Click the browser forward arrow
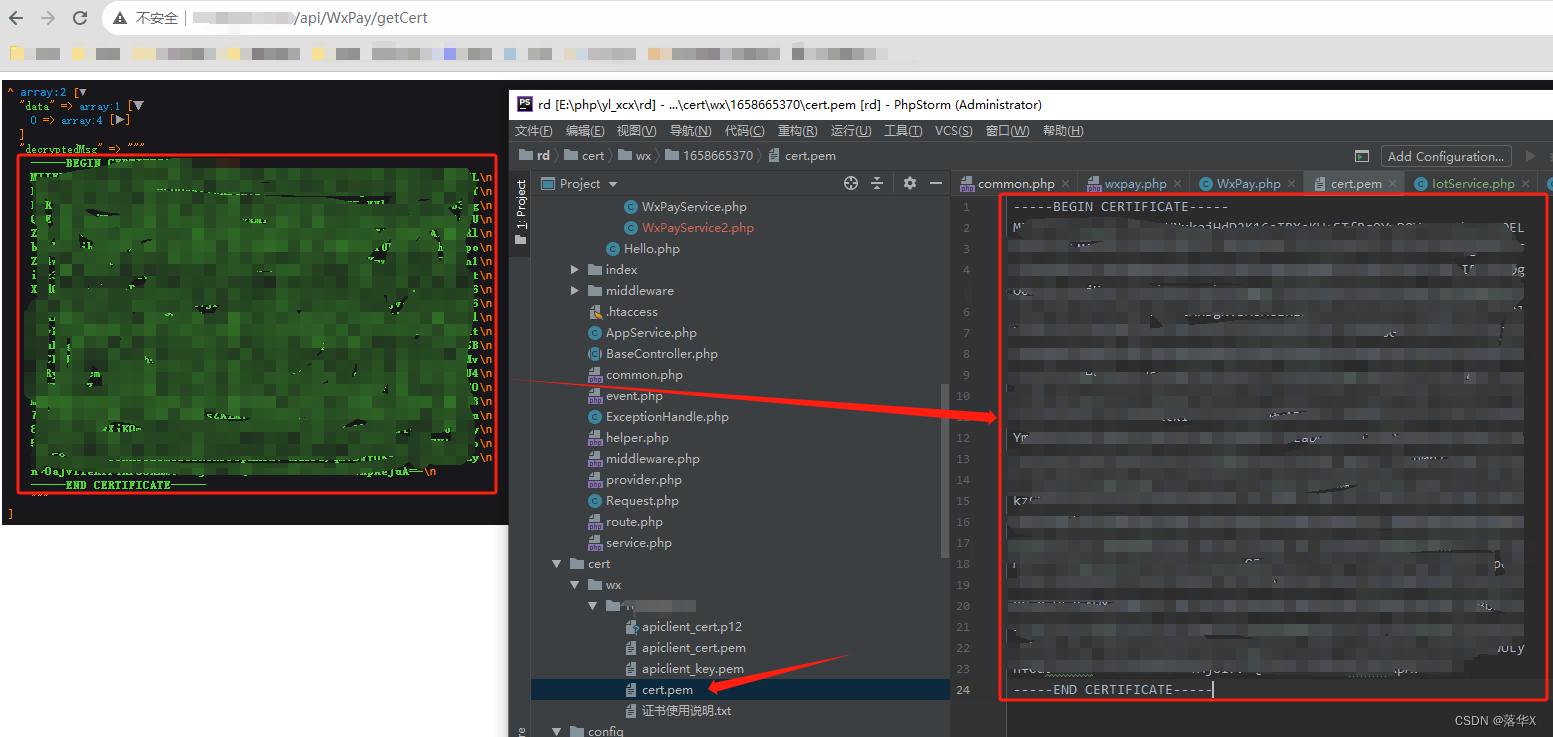 point(48,18)
